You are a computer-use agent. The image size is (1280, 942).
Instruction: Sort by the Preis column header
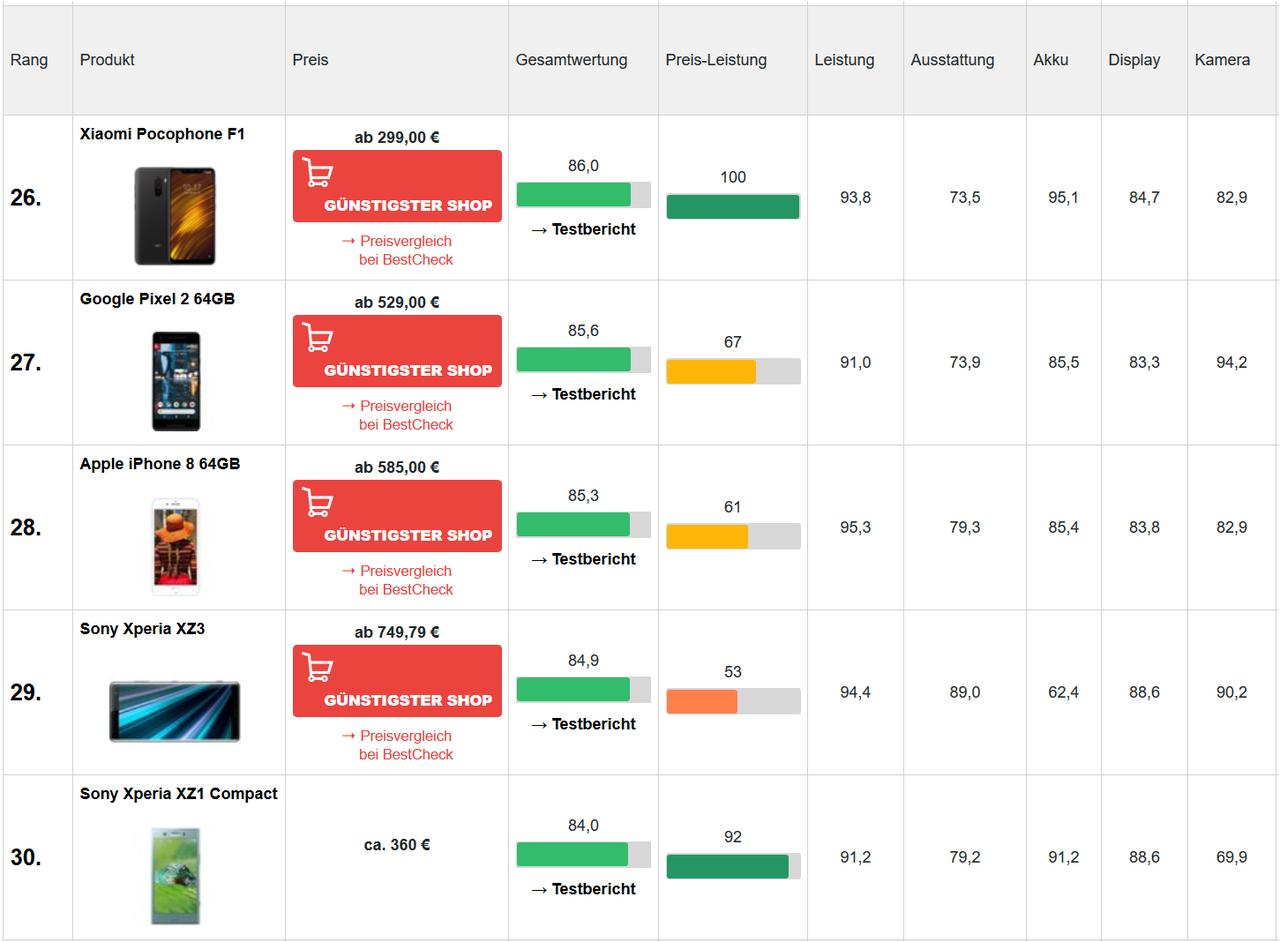(310, 60)
